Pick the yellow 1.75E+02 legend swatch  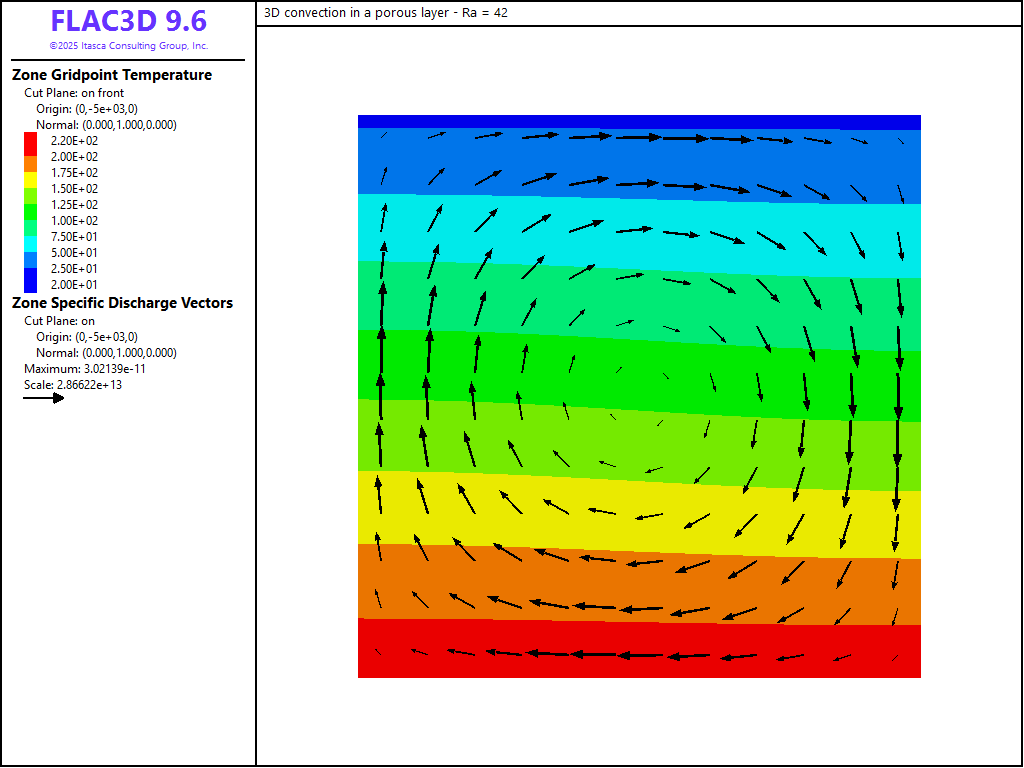pos(30,173)
